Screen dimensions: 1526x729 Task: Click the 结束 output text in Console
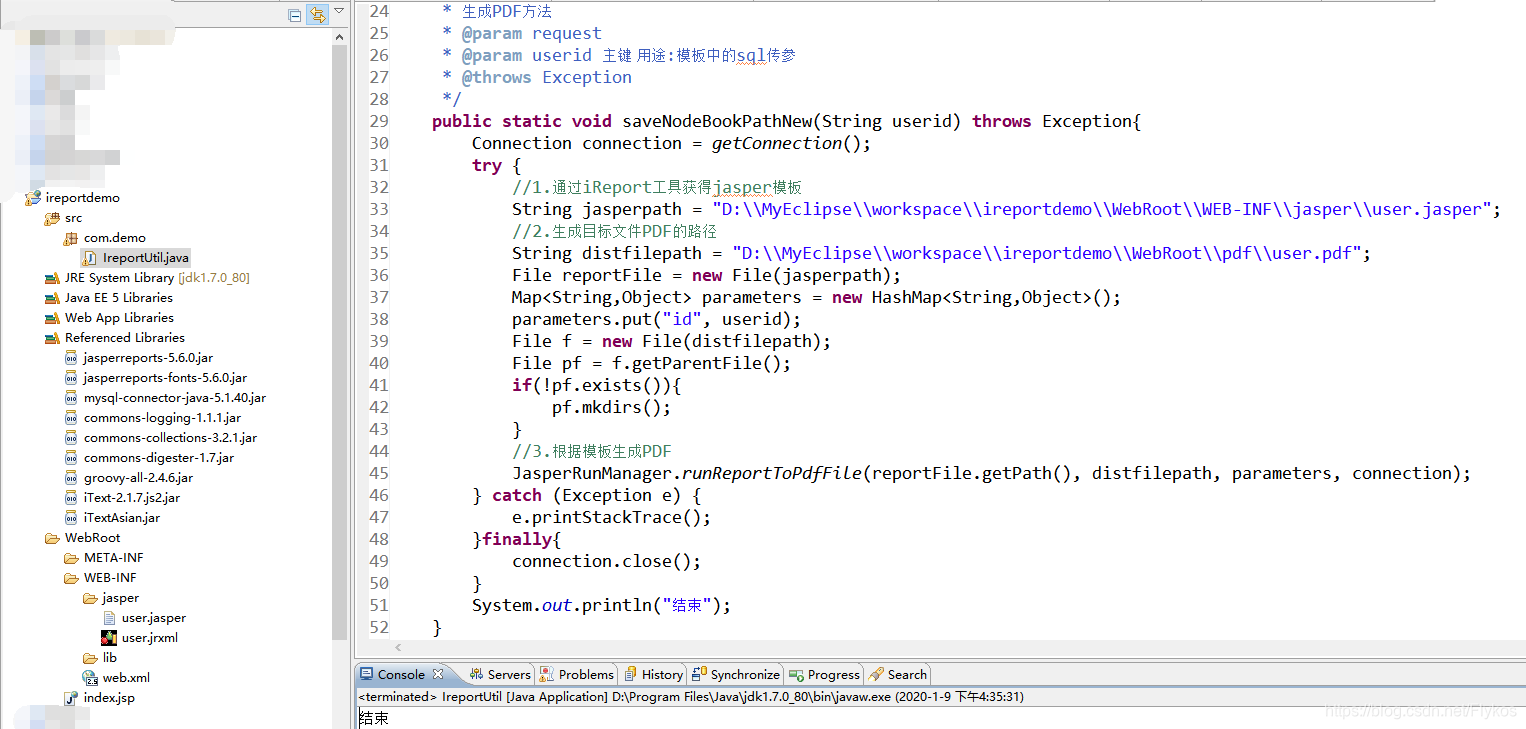click(x=374, y=718)
